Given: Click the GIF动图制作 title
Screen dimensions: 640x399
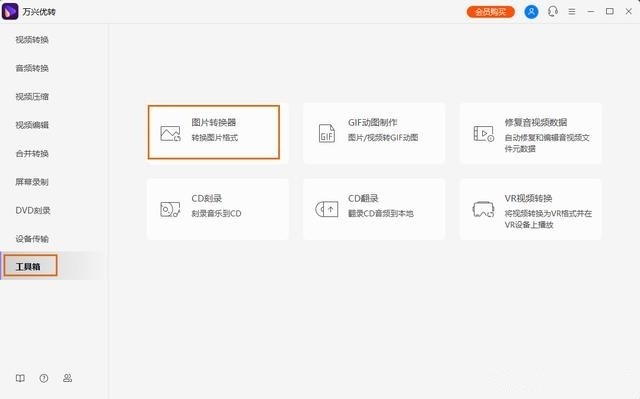Looking at the screenshot, I should point(373,122).
